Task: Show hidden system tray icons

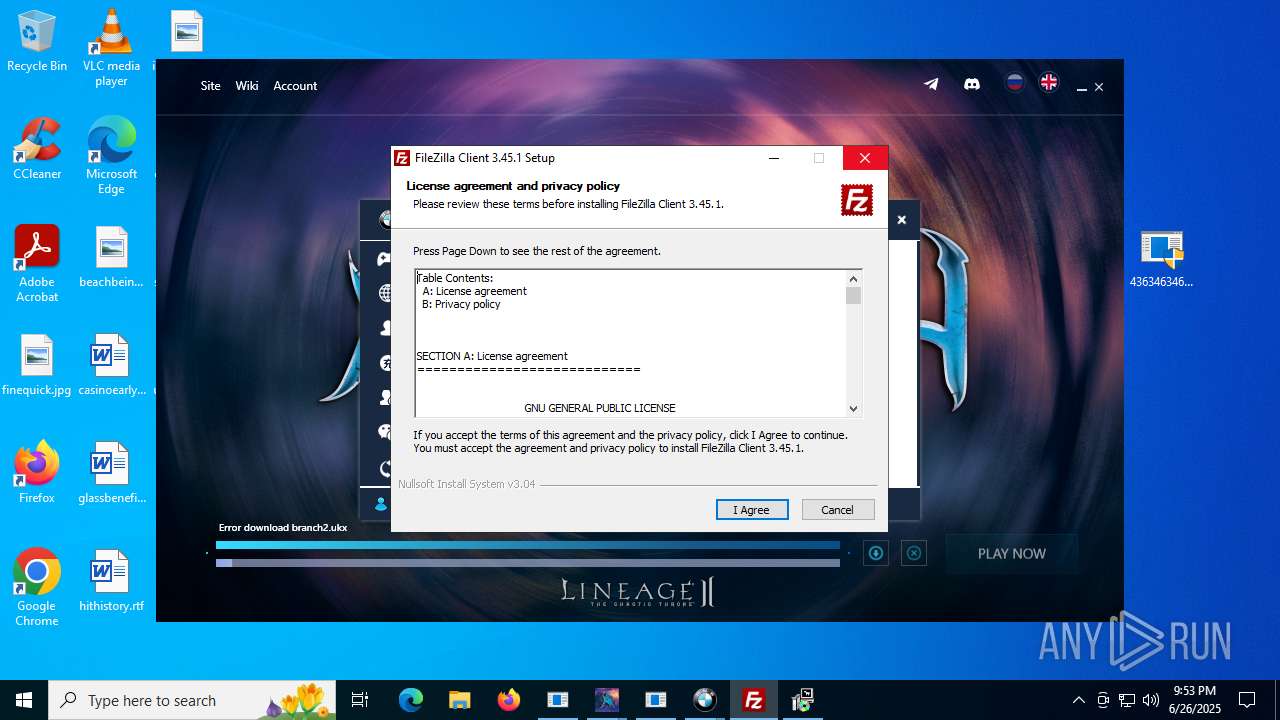Action: [1078, 700]
